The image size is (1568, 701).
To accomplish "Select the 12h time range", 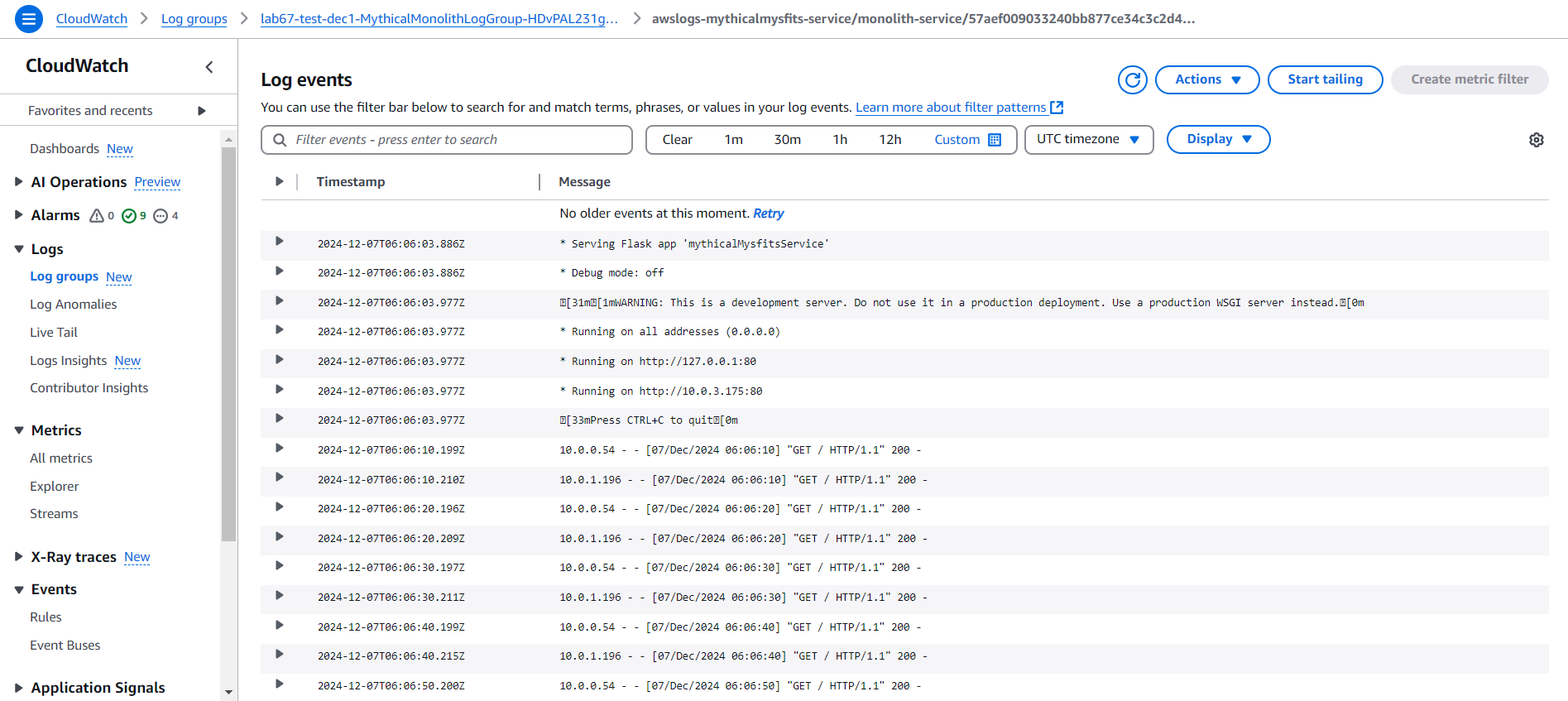I will (x=890, y=140).
